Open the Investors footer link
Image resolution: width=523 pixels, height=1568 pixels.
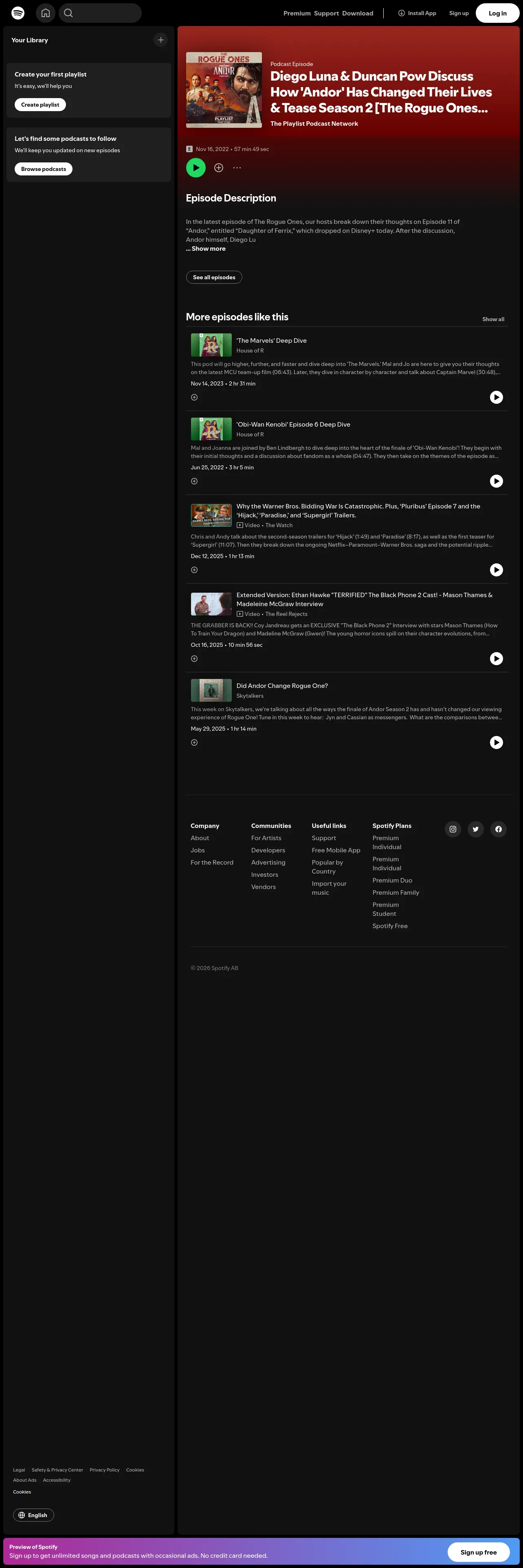click(x=265, y=875)
